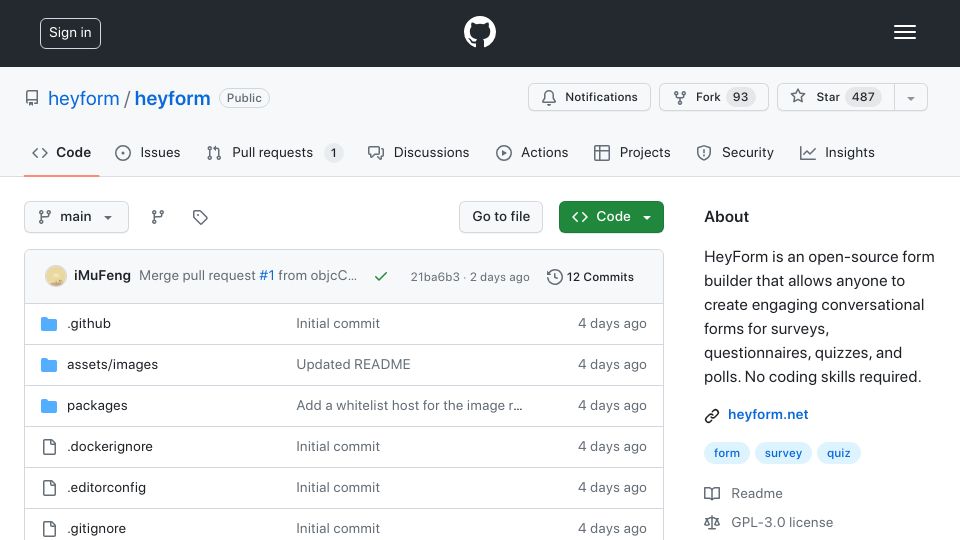Viewport: 960px width, 540px height.
Task: Fork the repository with Fork button
Action: point(713,97)
